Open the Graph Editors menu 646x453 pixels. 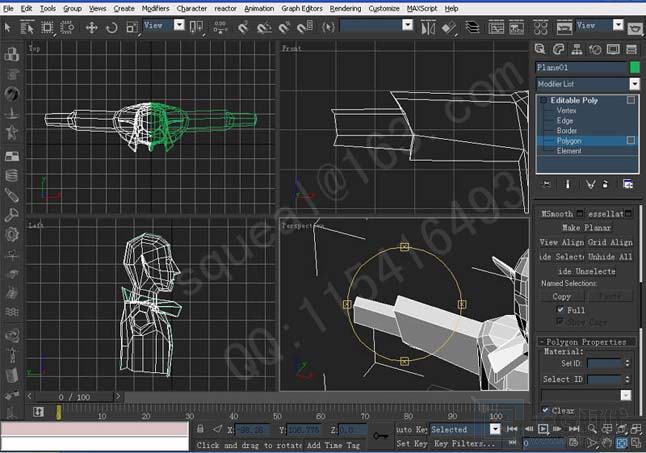click(x=302, y=8)
